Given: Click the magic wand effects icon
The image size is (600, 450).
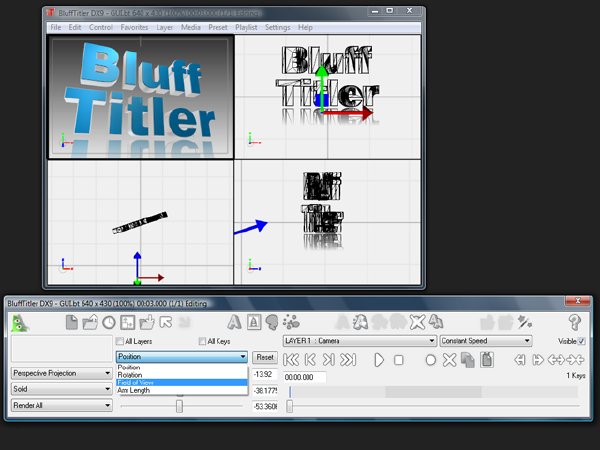Looking at the screenshot, I should (x=524, y=322).
